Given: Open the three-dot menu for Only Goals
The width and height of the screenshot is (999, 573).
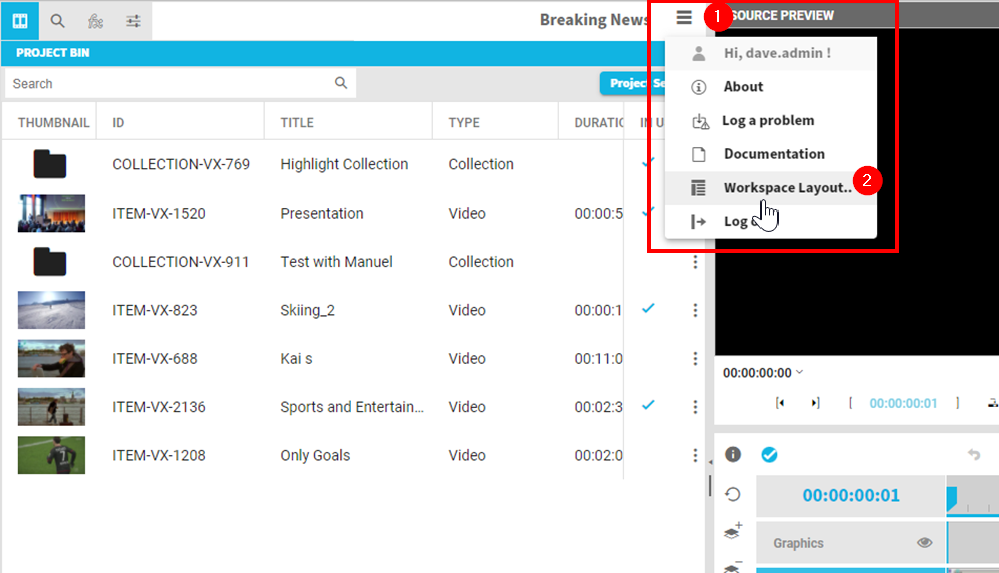Looking at the screenshot, I should (x=695, y=456).
